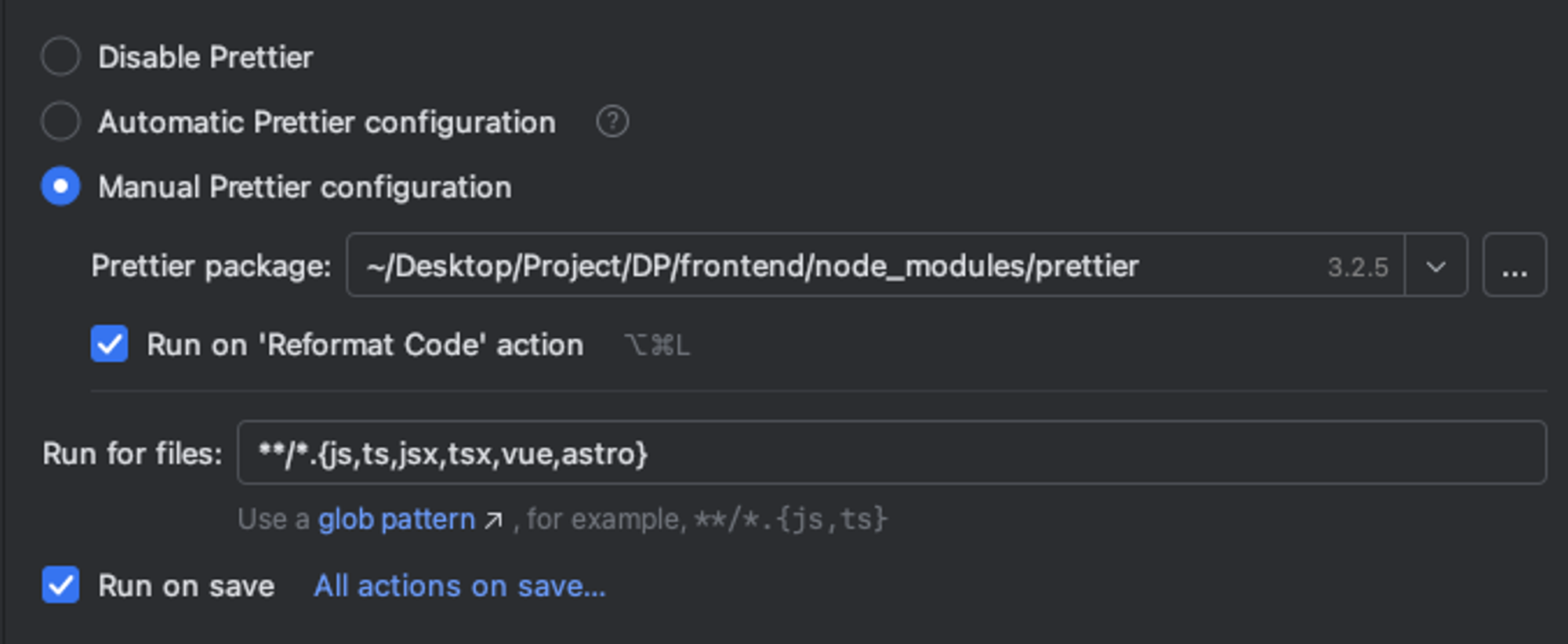Viewport: 1568px width, 644px height.
Task: Click the browse "..." button for Prettier package
Action: pos(1515,266)
